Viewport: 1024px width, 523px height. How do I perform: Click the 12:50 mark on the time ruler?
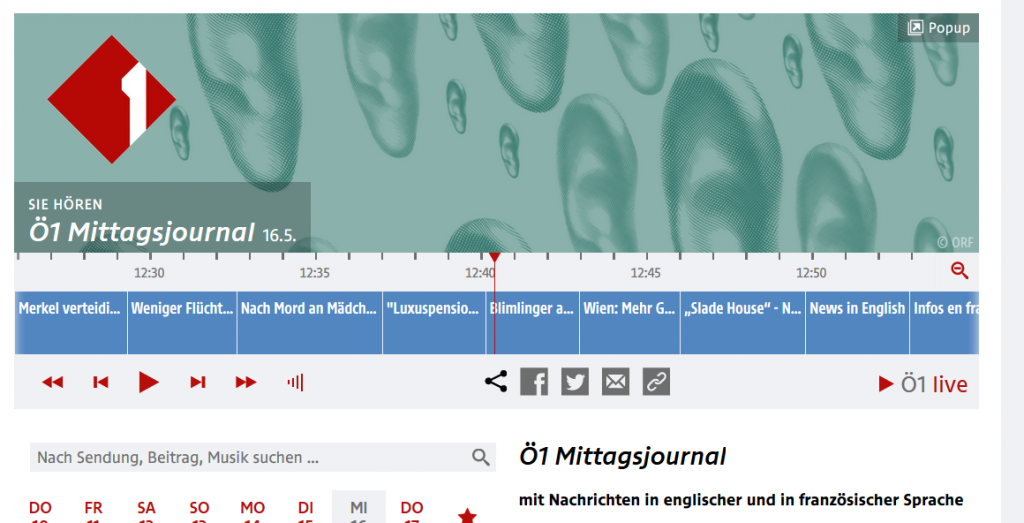coord(811,273)
